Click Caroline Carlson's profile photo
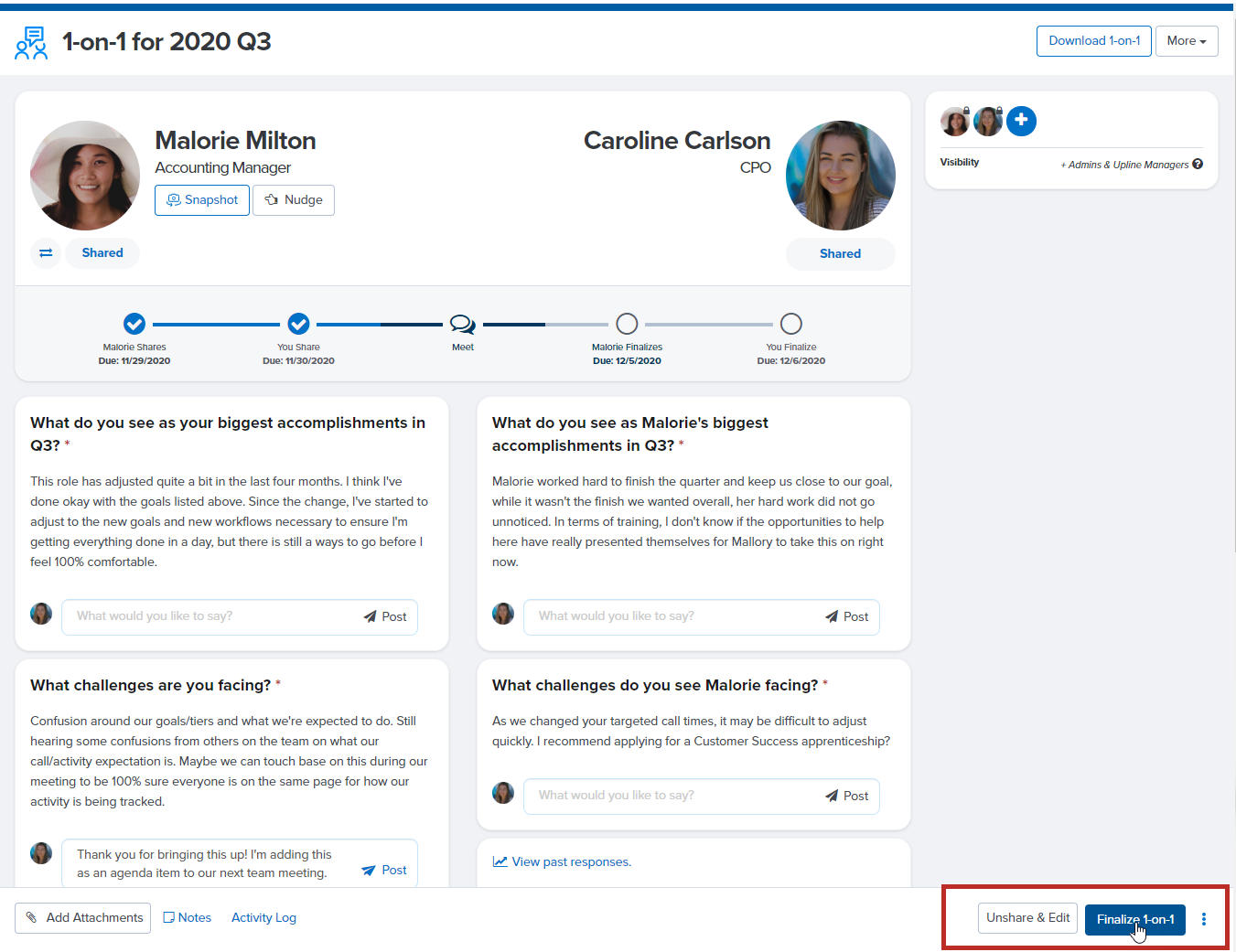This screenshot has height=952, width=1236. click(x=840, y=176)
